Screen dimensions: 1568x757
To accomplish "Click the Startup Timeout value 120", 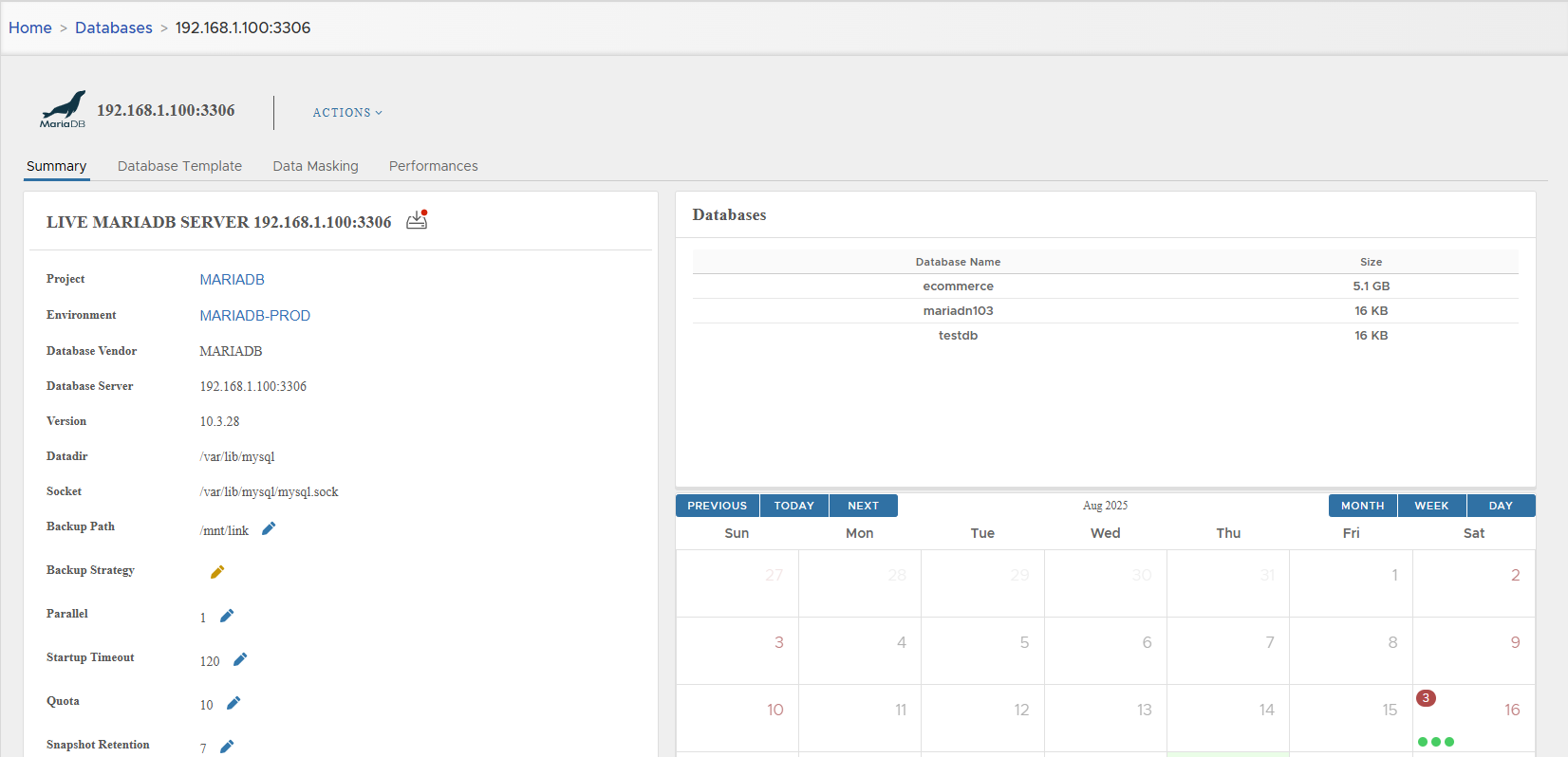I will pyautogui.click(x=210, y=661).
